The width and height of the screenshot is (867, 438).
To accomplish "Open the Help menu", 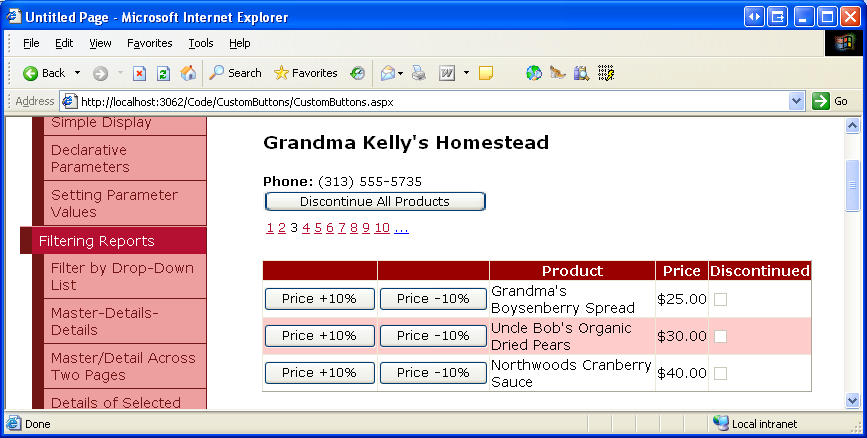I will (239, 43).
